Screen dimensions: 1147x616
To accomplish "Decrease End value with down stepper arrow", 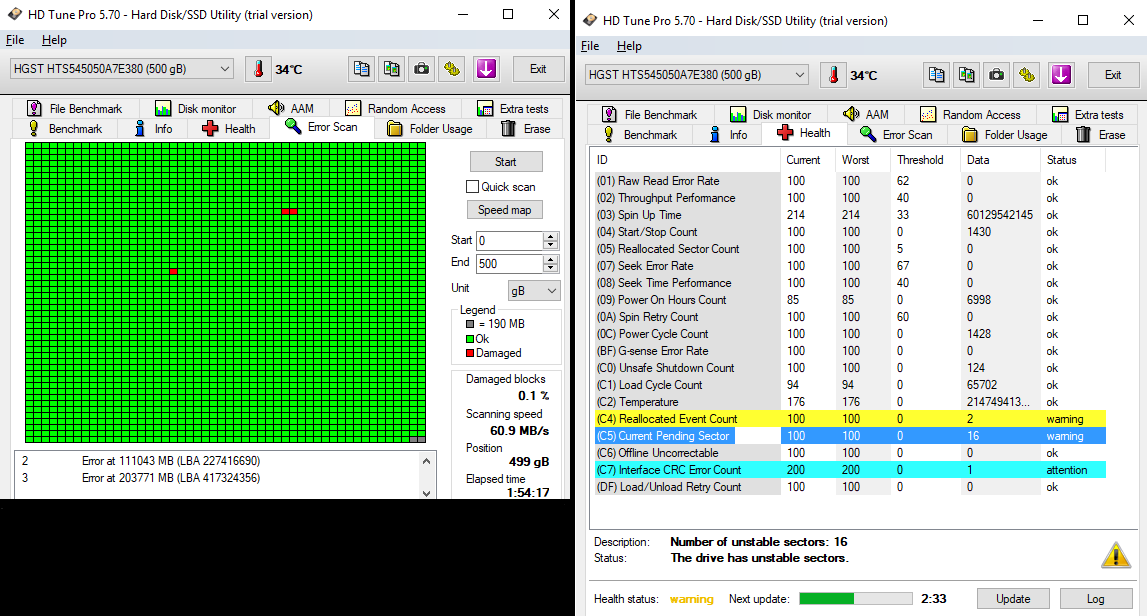I will 551,268.
